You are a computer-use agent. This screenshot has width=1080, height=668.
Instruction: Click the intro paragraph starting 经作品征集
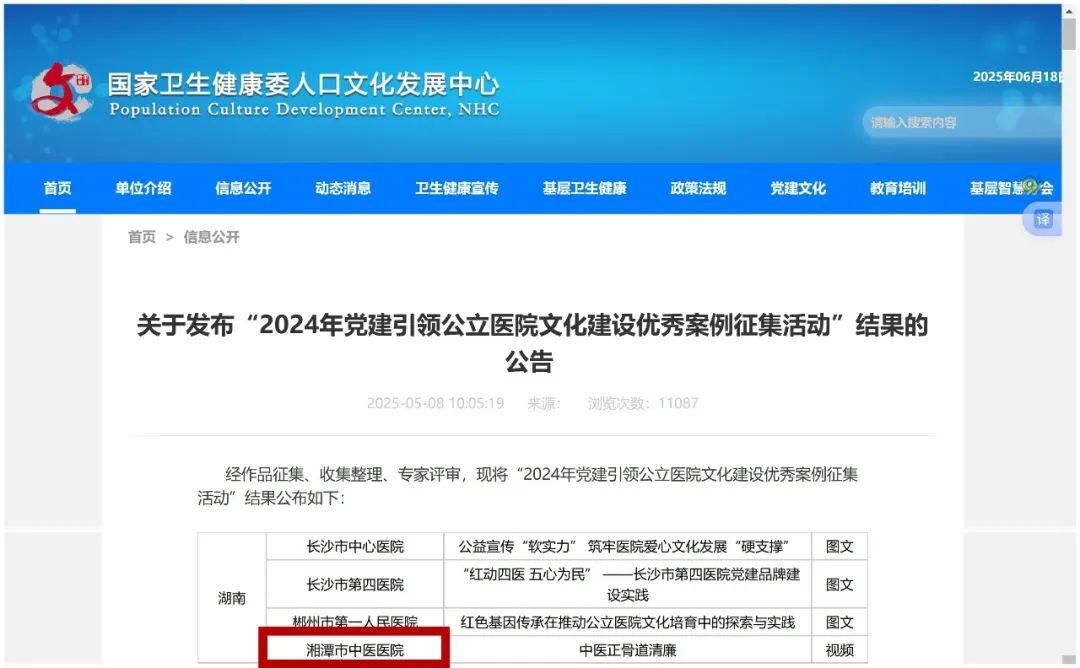click(528, 486)
